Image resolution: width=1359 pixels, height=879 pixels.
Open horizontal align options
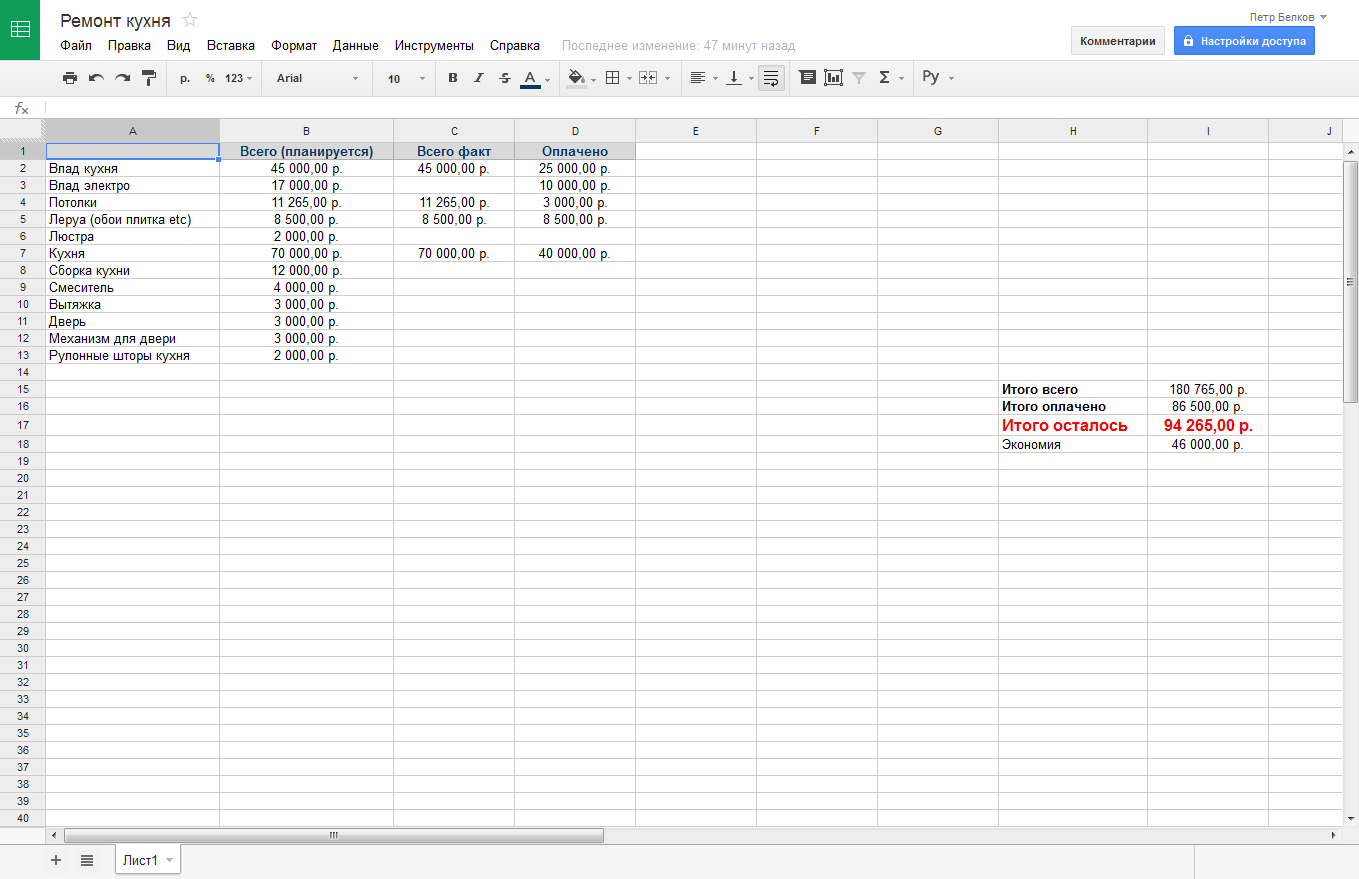(703, 78)
